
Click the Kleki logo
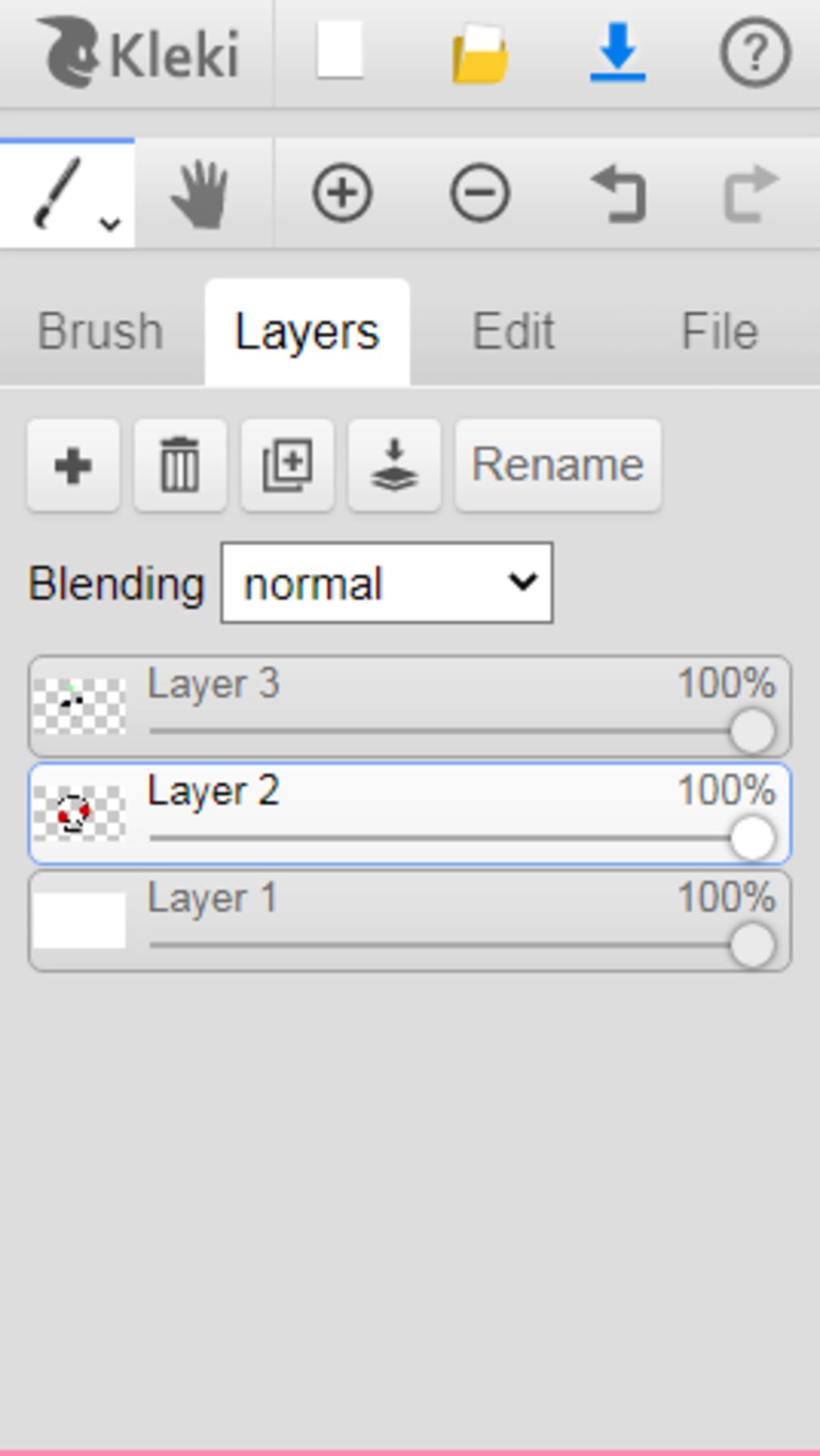[x=139, y=53]
